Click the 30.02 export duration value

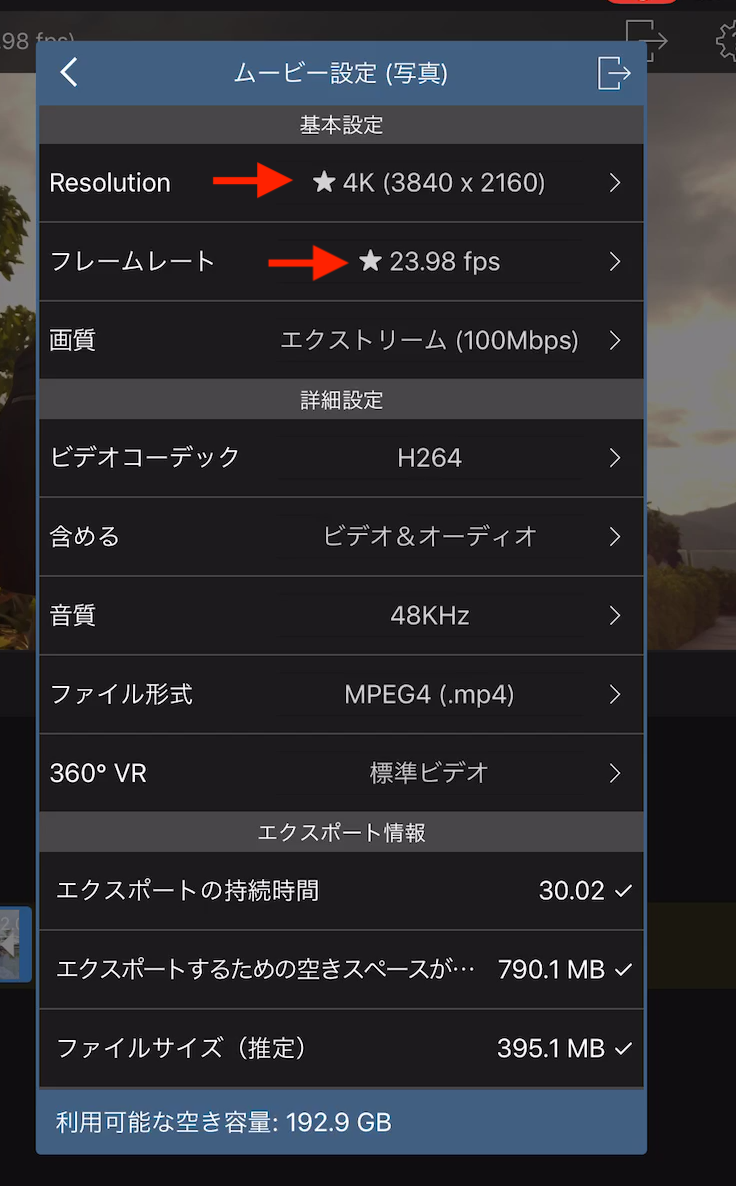571,891
